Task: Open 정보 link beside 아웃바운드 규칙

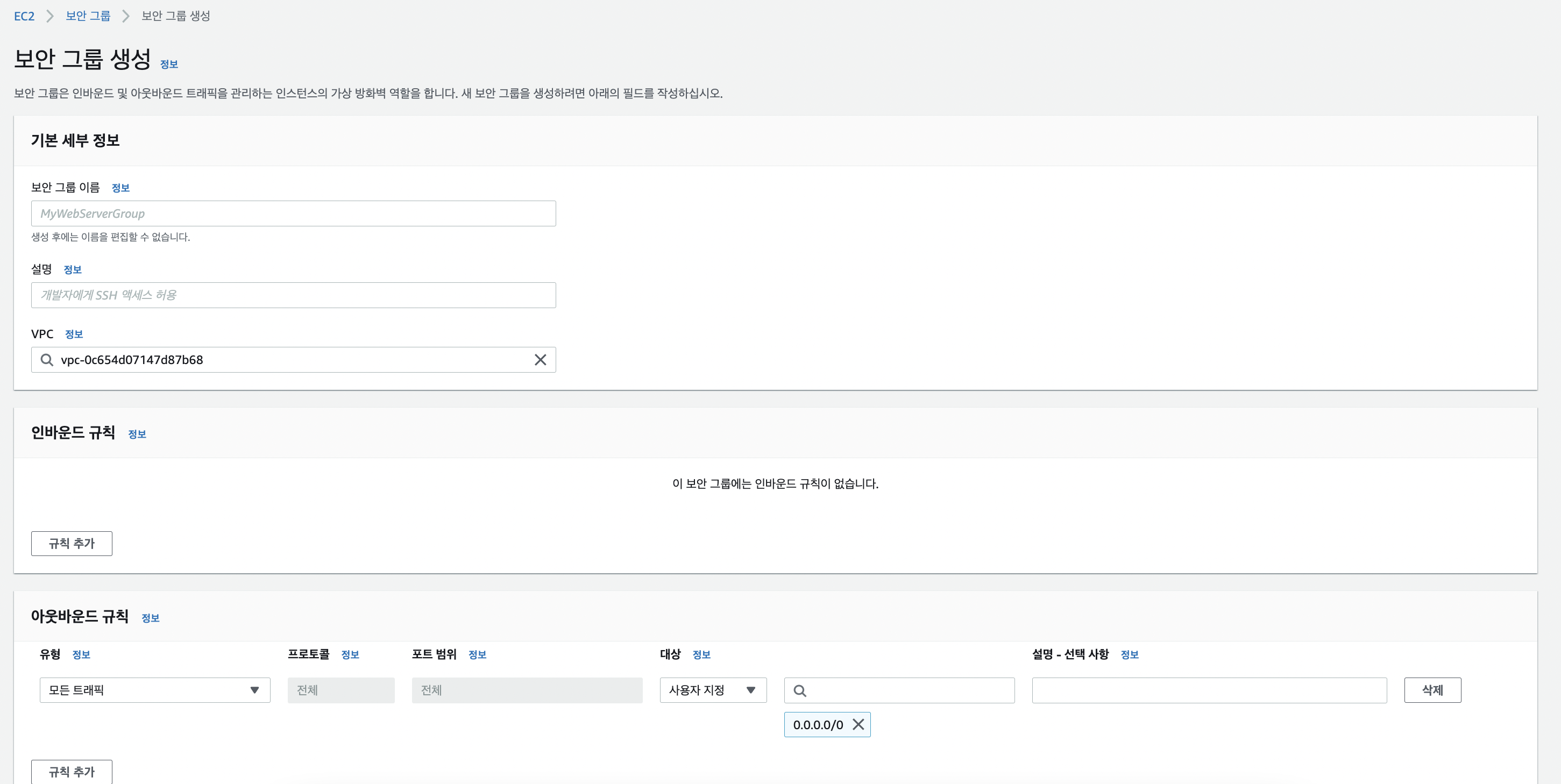Action: pyautogui.click(x=150, y=618)
